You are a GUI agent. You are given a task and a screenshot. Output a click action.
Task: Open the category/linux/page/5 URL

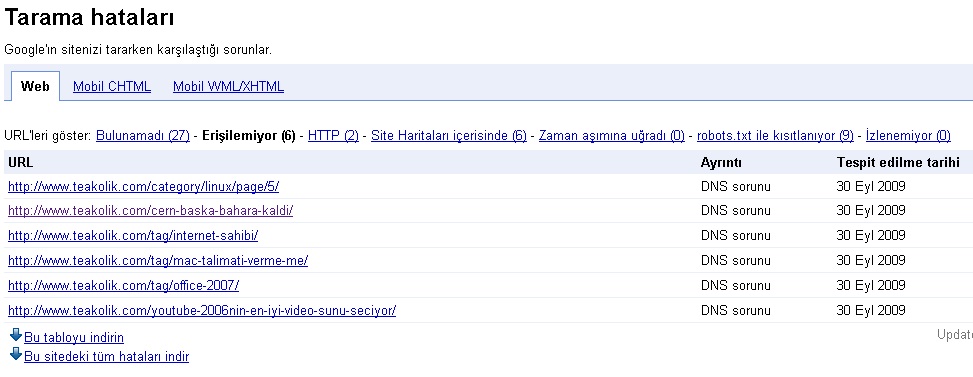143,186
